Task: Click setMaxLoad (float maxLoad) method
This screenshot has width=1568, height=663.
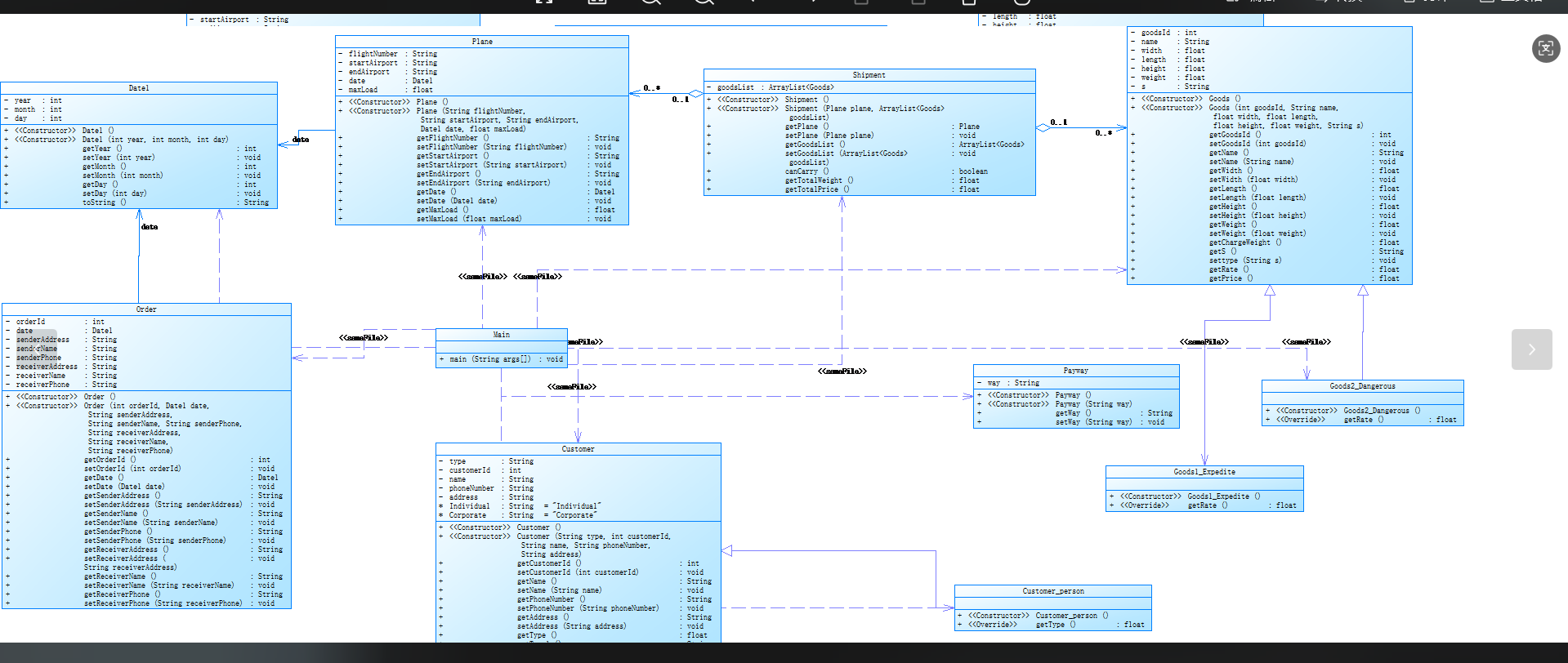Action: point(469,219)
